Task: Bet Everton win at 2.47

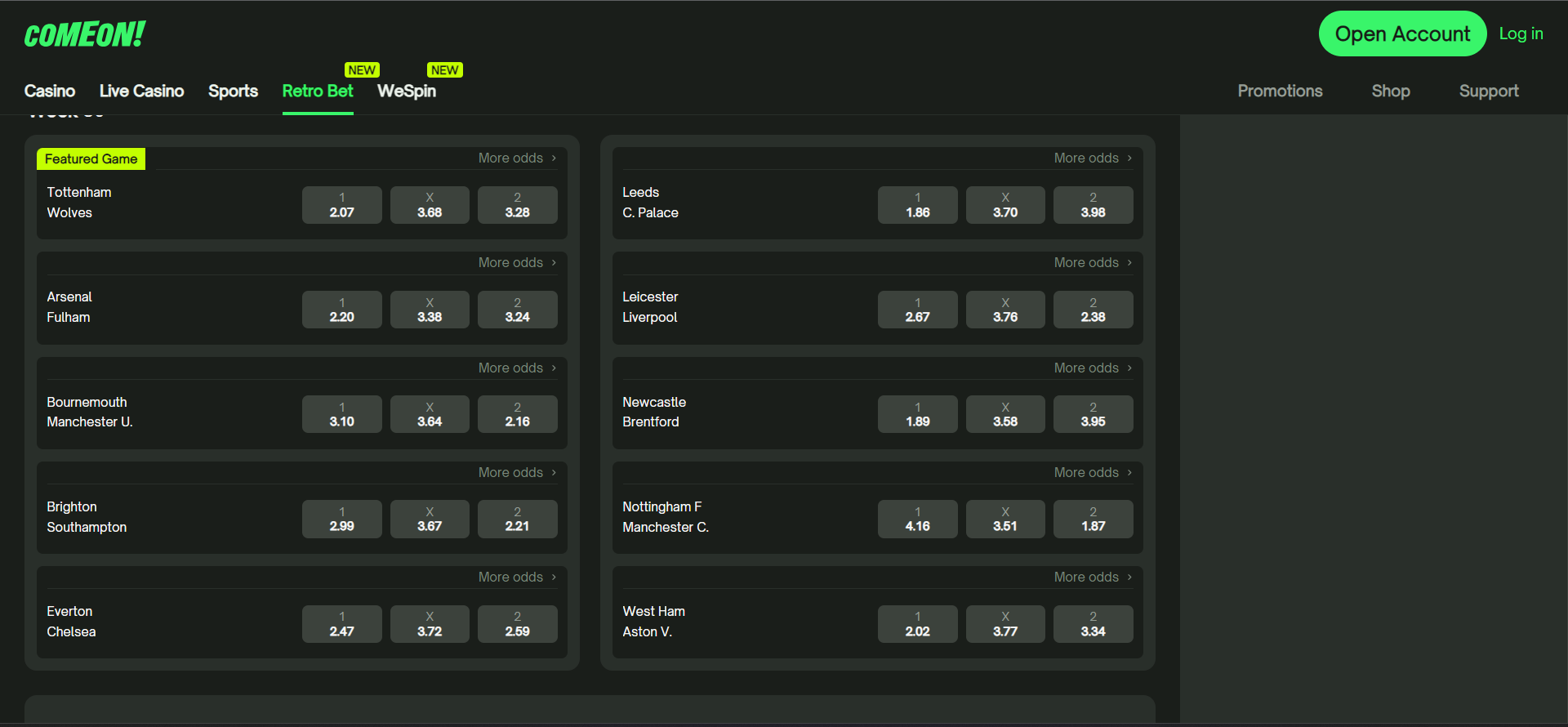Action: [x=342, y=624]
